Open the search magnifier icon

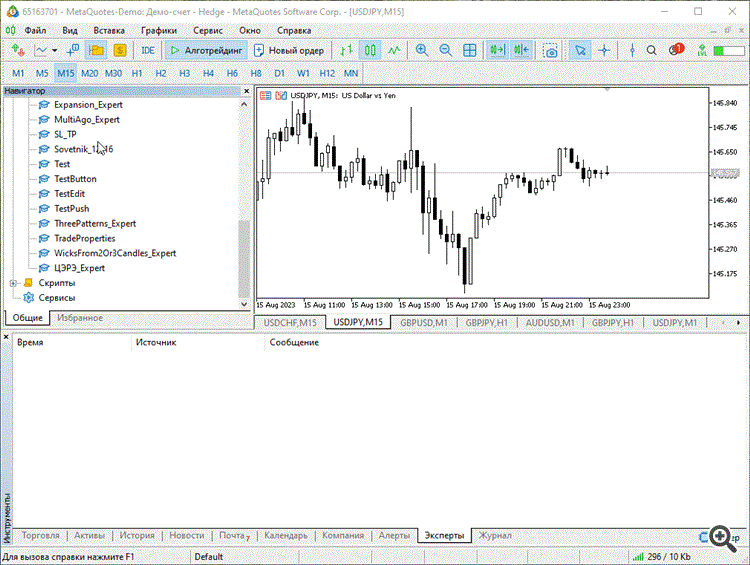pyautogui.click(x=651, y=50)
